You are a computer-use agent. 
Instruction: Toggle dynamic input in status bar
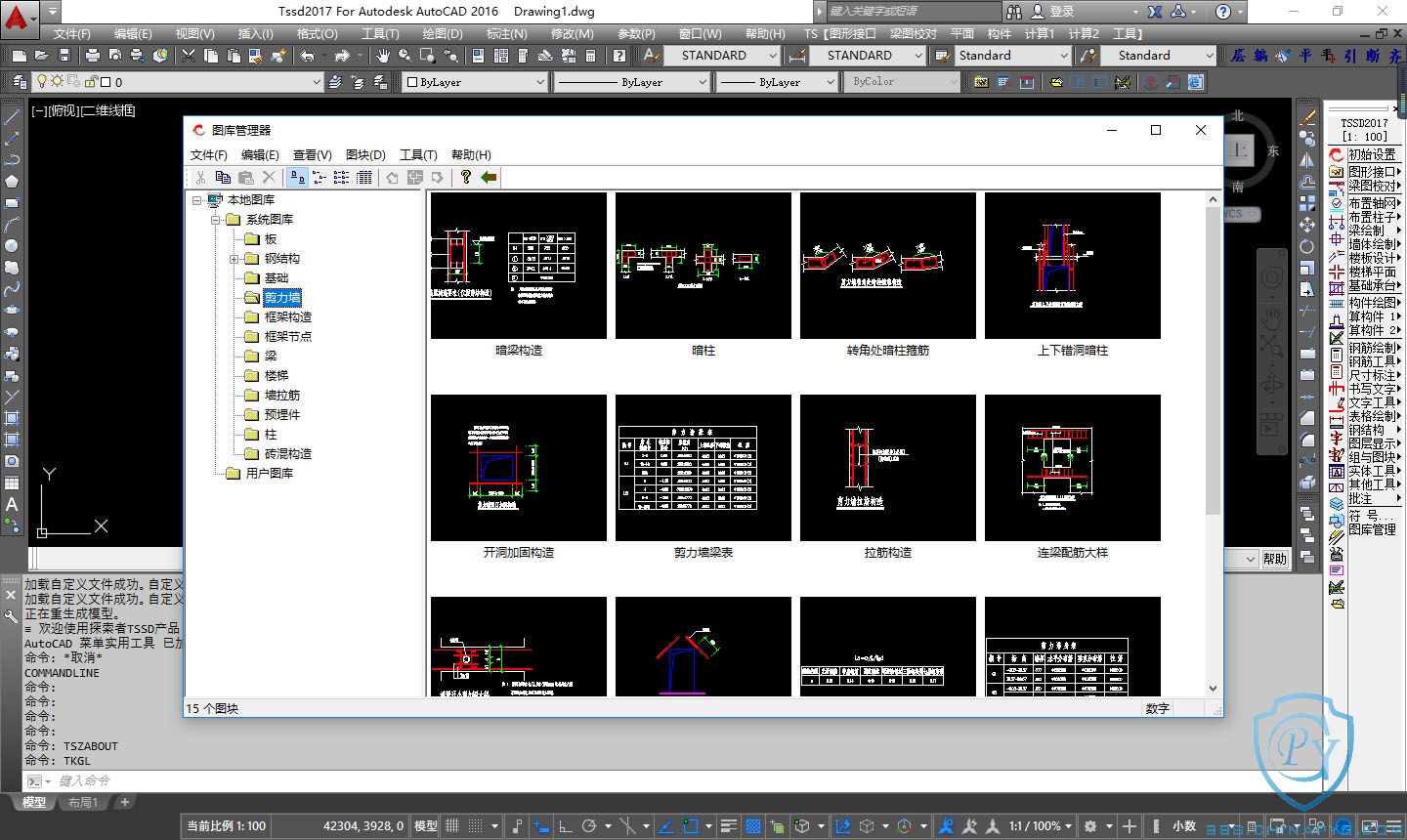point(541,826)
